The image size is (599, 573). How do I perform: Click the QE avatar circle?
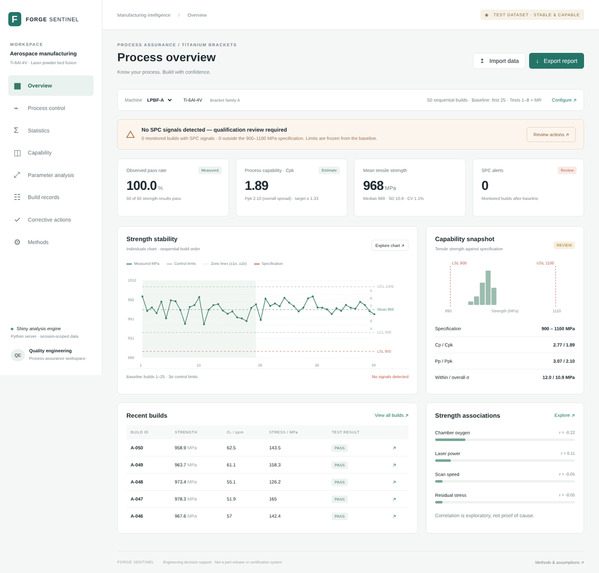18,355
